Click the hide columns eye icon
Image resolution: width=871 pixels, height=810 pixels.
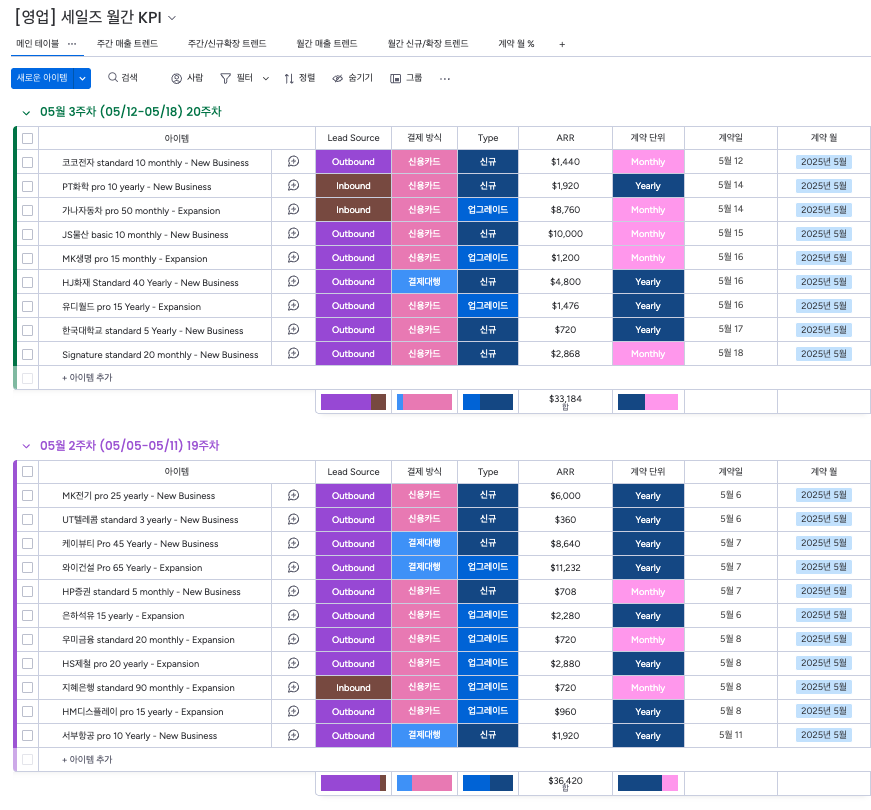click(338, 78)
